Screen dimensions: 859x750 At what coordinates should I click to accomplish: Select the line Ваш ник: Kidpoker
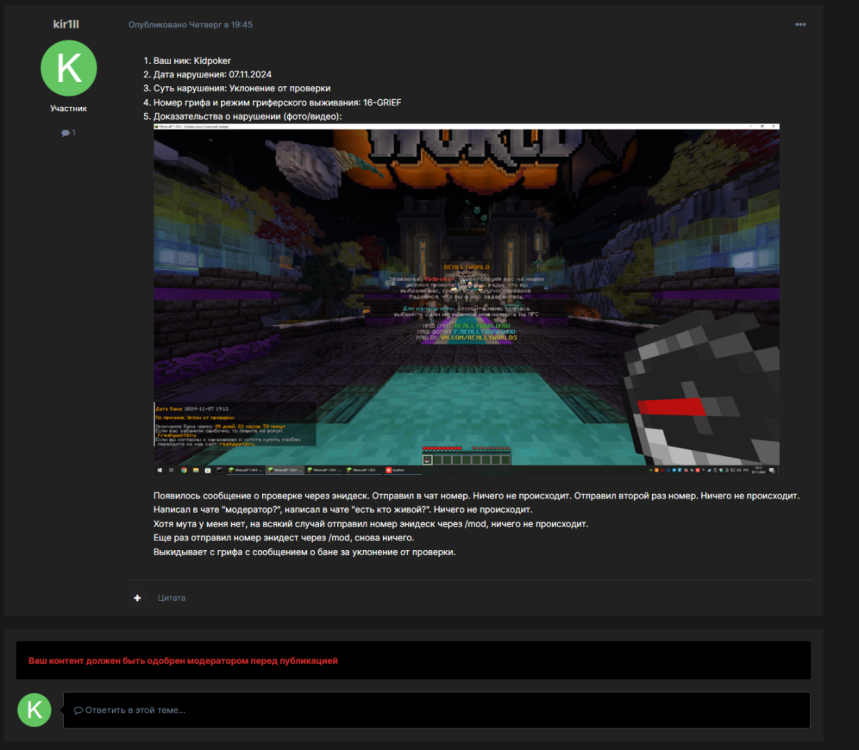coord(192,61)
